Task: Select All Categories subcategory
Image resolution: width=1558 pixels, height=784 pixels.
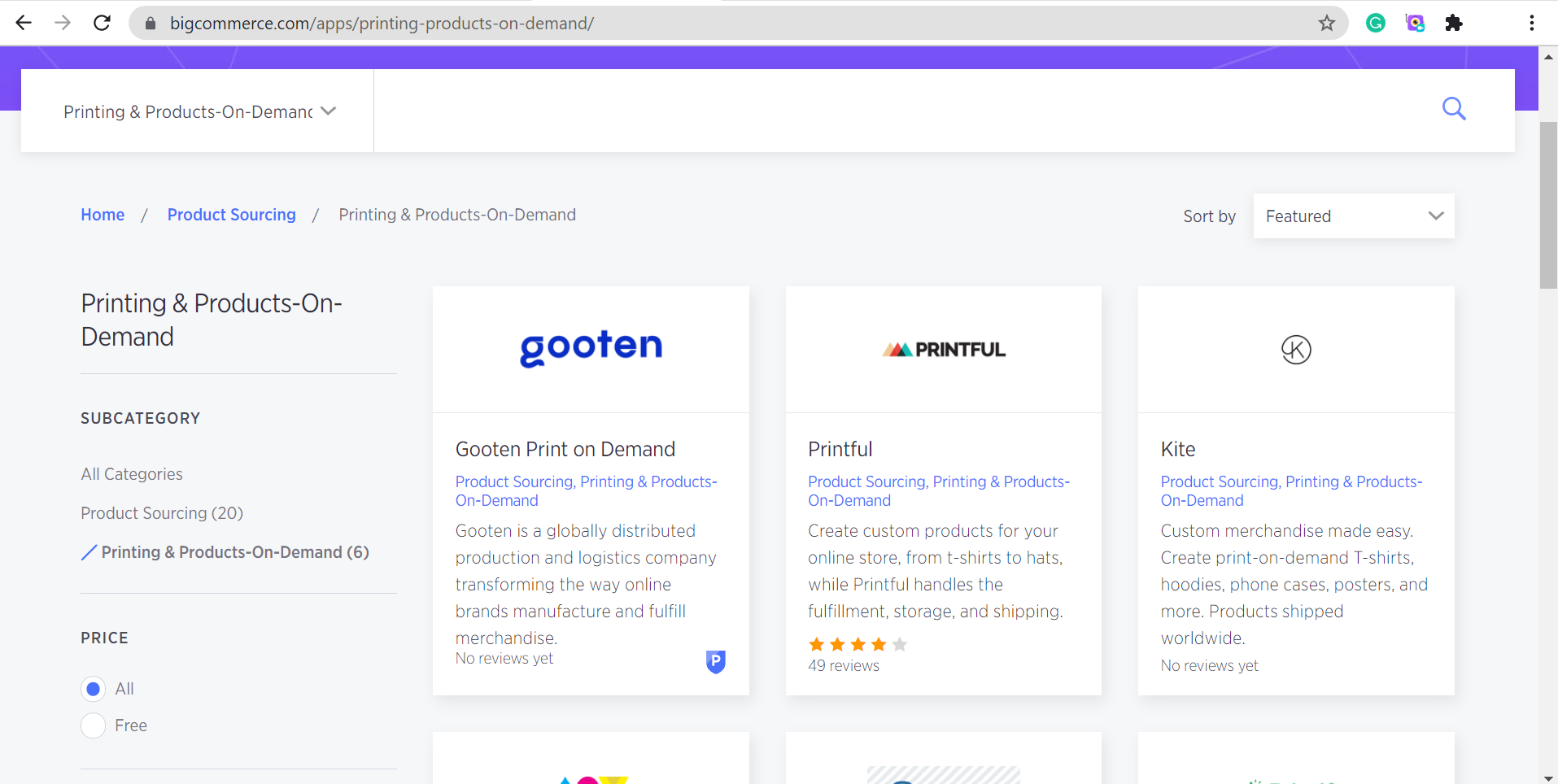Action: (132, 474)
